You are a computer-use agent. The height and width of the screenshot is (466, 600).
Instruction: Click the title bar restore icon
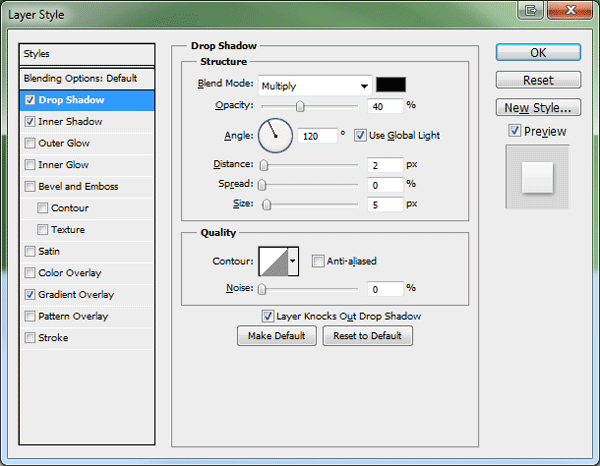pyautogui.click(x=530, y=10)
